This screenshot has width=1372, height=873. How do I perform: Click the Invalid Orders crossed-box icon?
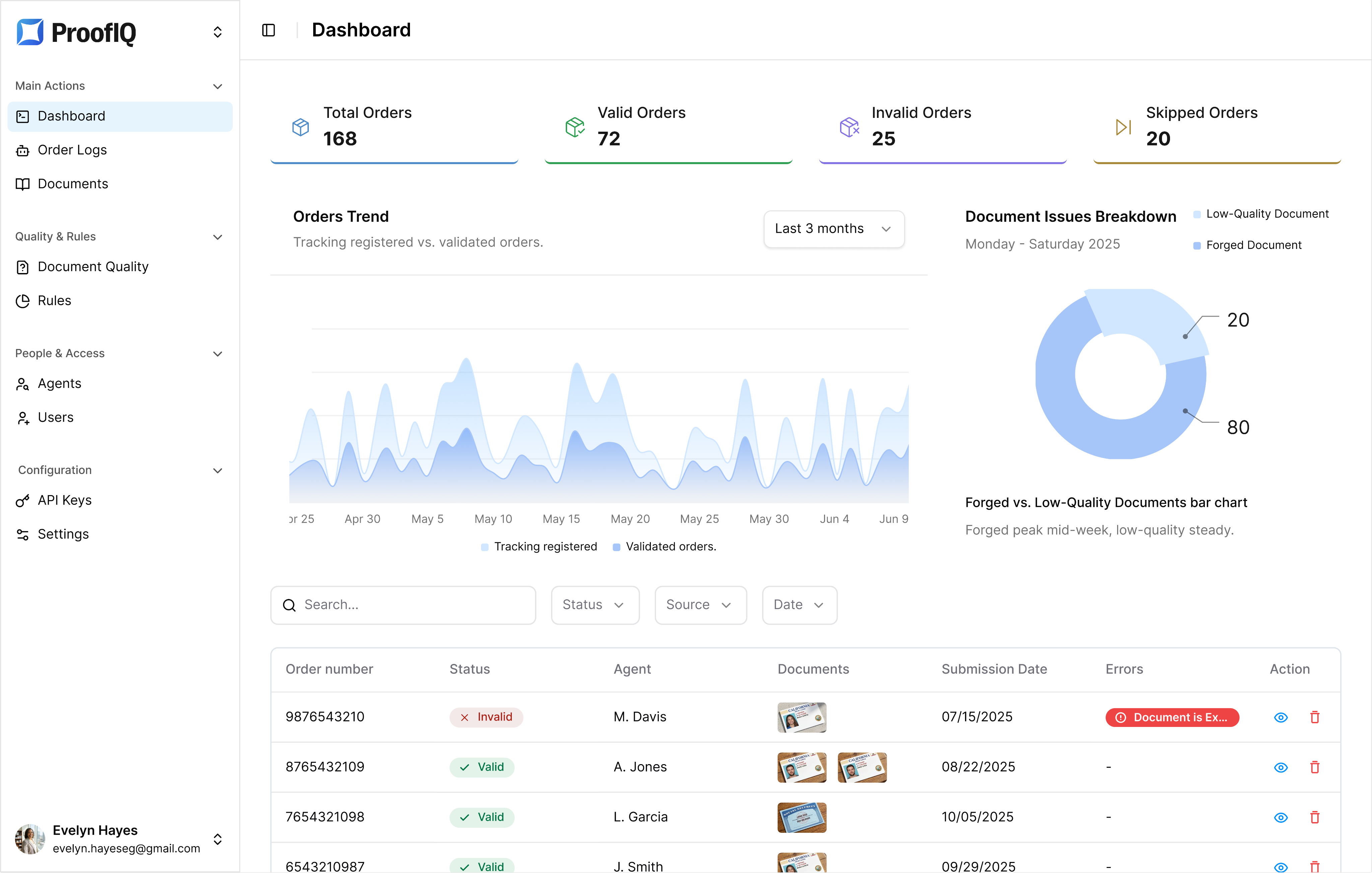(849, 127)
